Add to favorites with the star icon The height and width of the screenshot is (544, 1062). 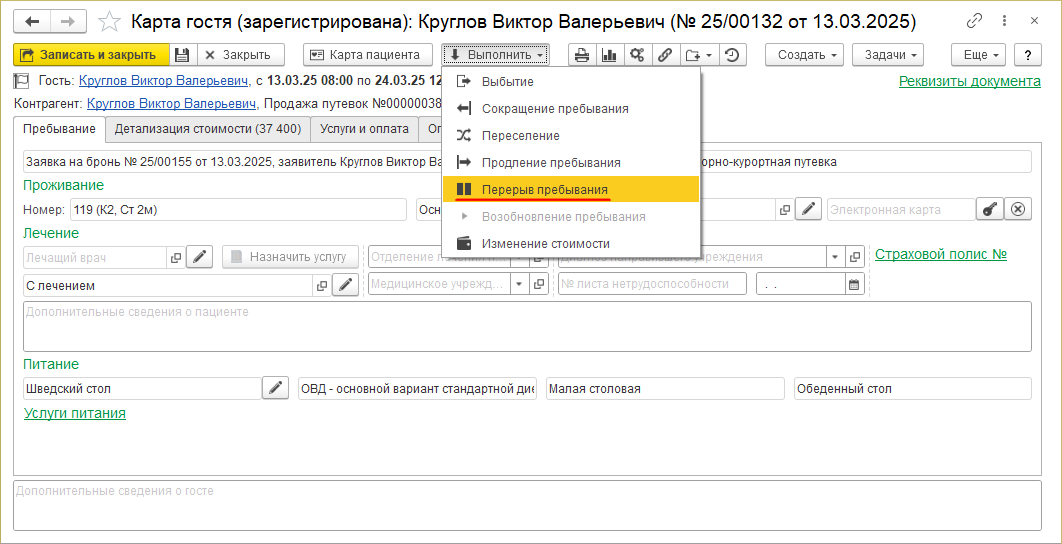108,22
